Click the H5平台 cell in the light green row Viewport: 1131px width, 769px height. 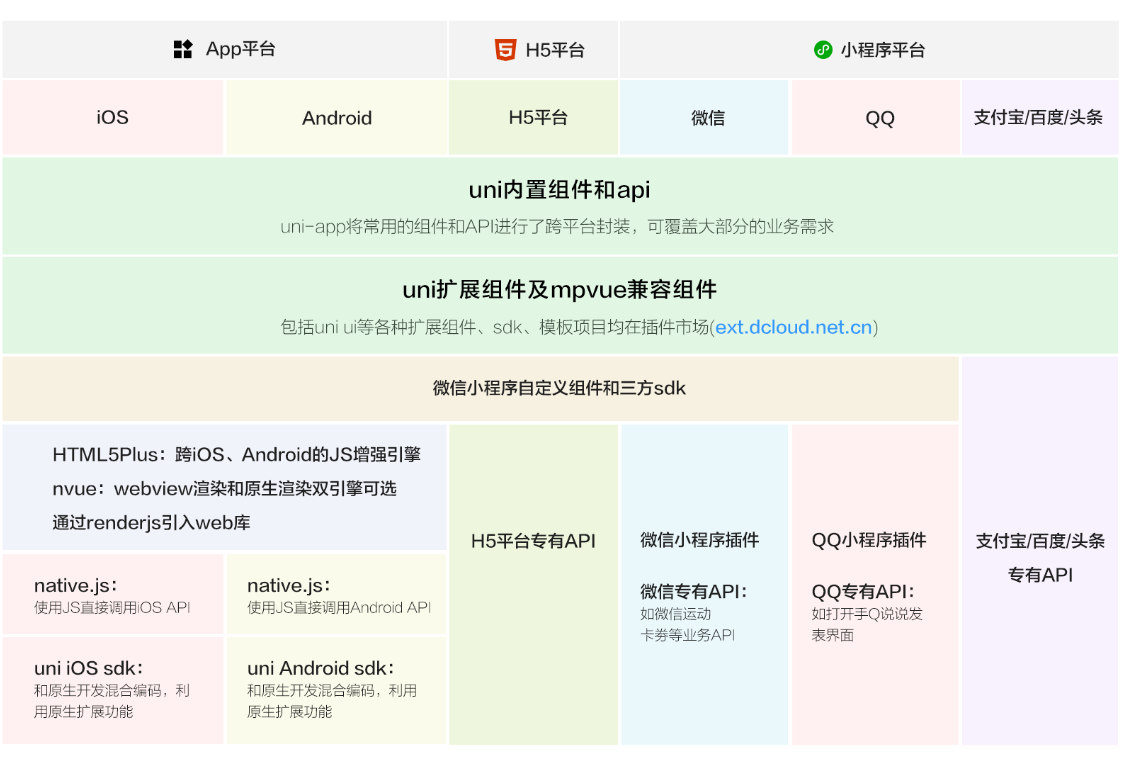534,118
